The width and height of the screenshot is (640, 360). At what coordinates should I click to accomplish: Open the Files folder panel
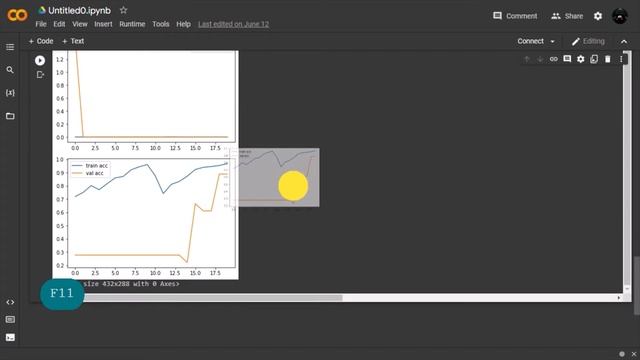[x=10, y=116]
